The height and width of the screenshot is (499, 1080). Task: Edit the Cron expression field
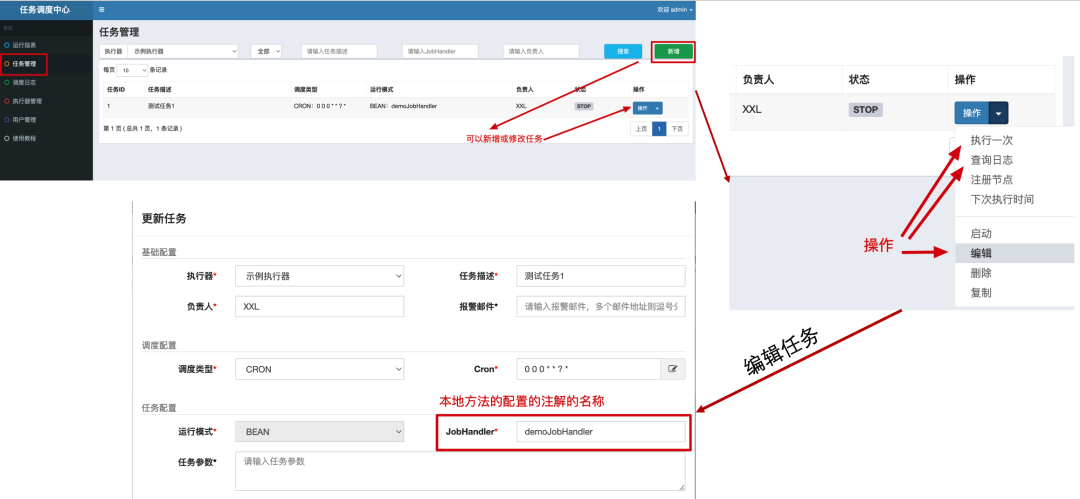[x=588, y=369]
